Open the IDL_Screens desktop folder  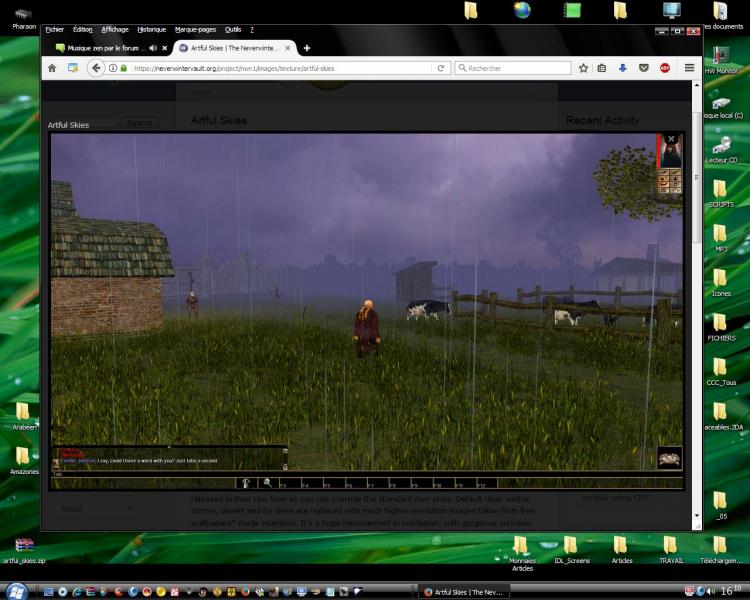pos(571,550)
